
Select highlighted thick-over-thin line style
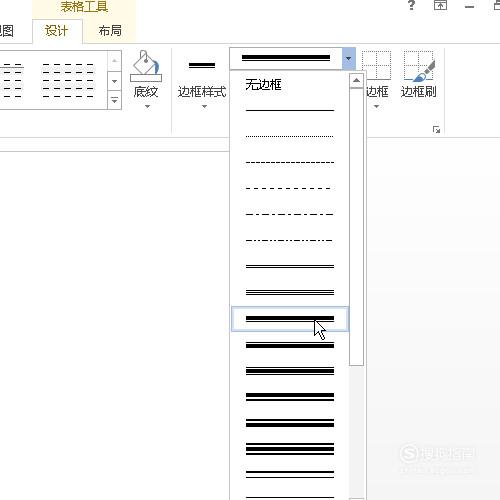point(290,319)
